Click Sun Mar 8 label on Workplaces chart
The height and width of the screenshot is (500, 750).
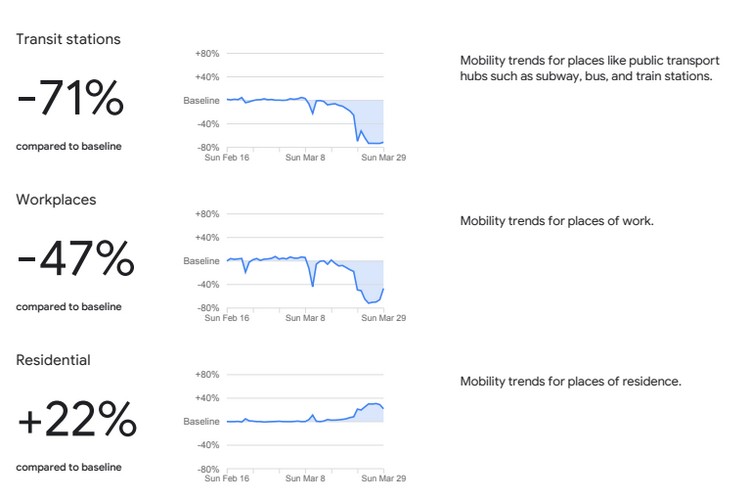pyautogui.click(x=306, y=318)
